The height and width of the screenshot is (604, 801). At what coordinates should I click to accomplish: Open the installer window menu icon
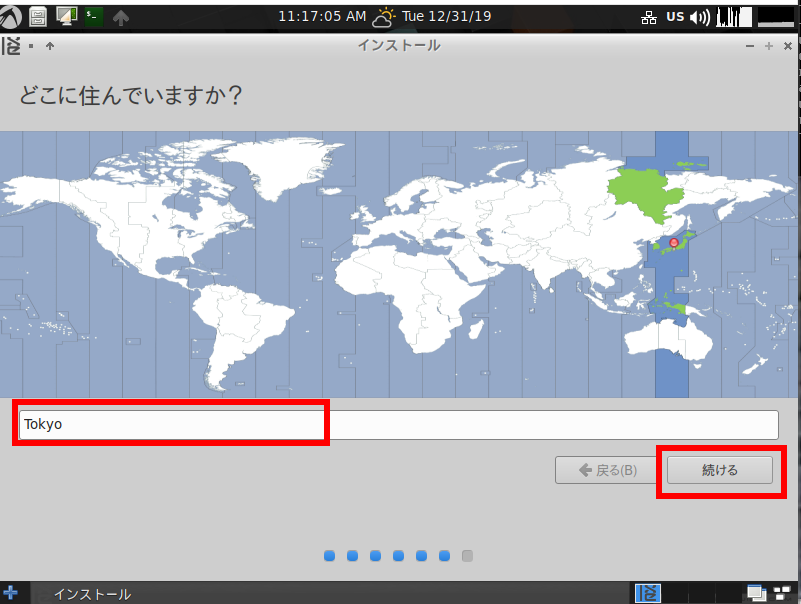coord(11,46)
